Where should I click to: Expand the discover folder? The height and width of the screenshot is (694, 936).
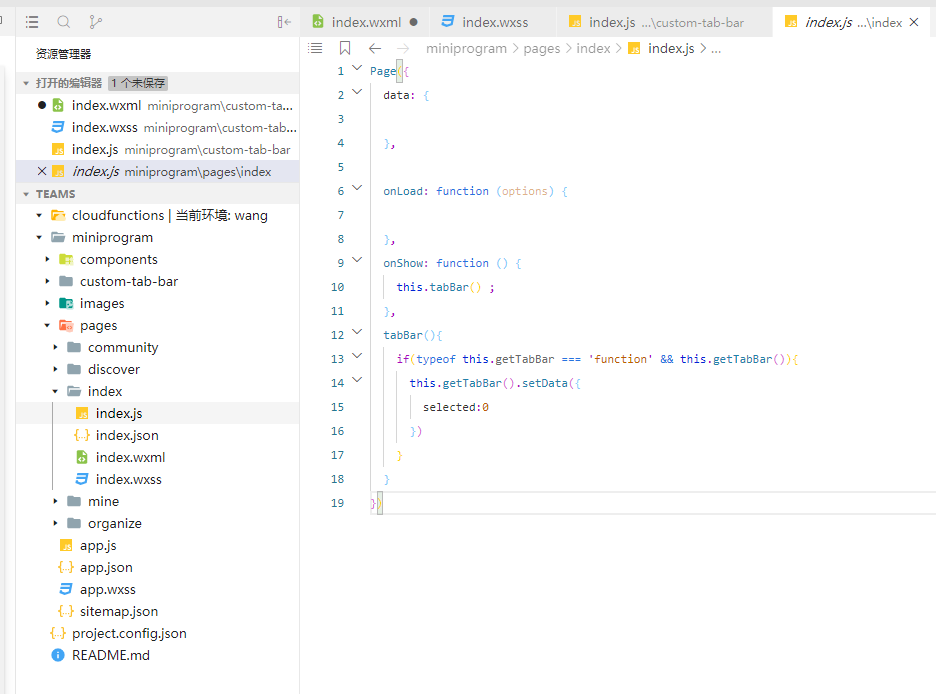coord(56,369)
